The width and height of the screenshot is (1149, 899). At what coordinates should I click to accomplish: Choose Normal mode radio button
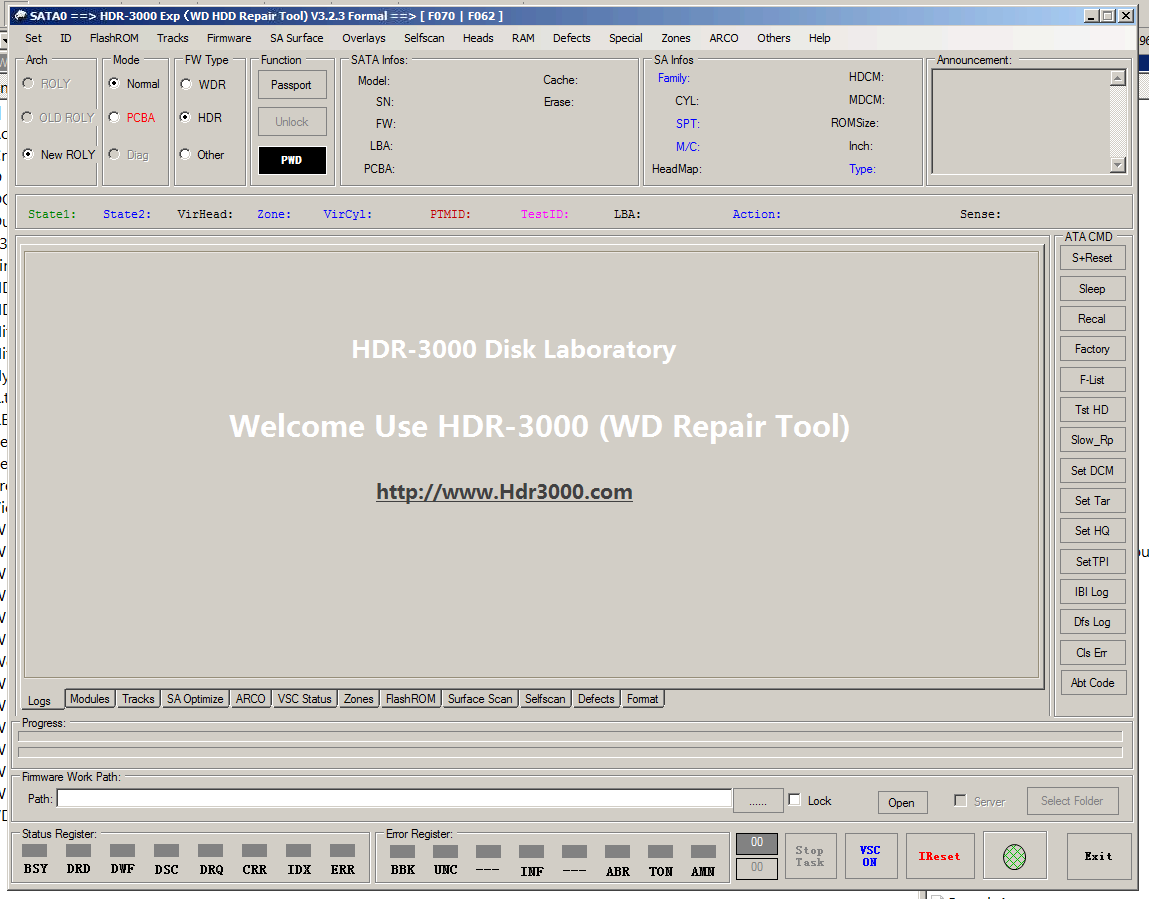pyautogui.click(x=114, y=84)
